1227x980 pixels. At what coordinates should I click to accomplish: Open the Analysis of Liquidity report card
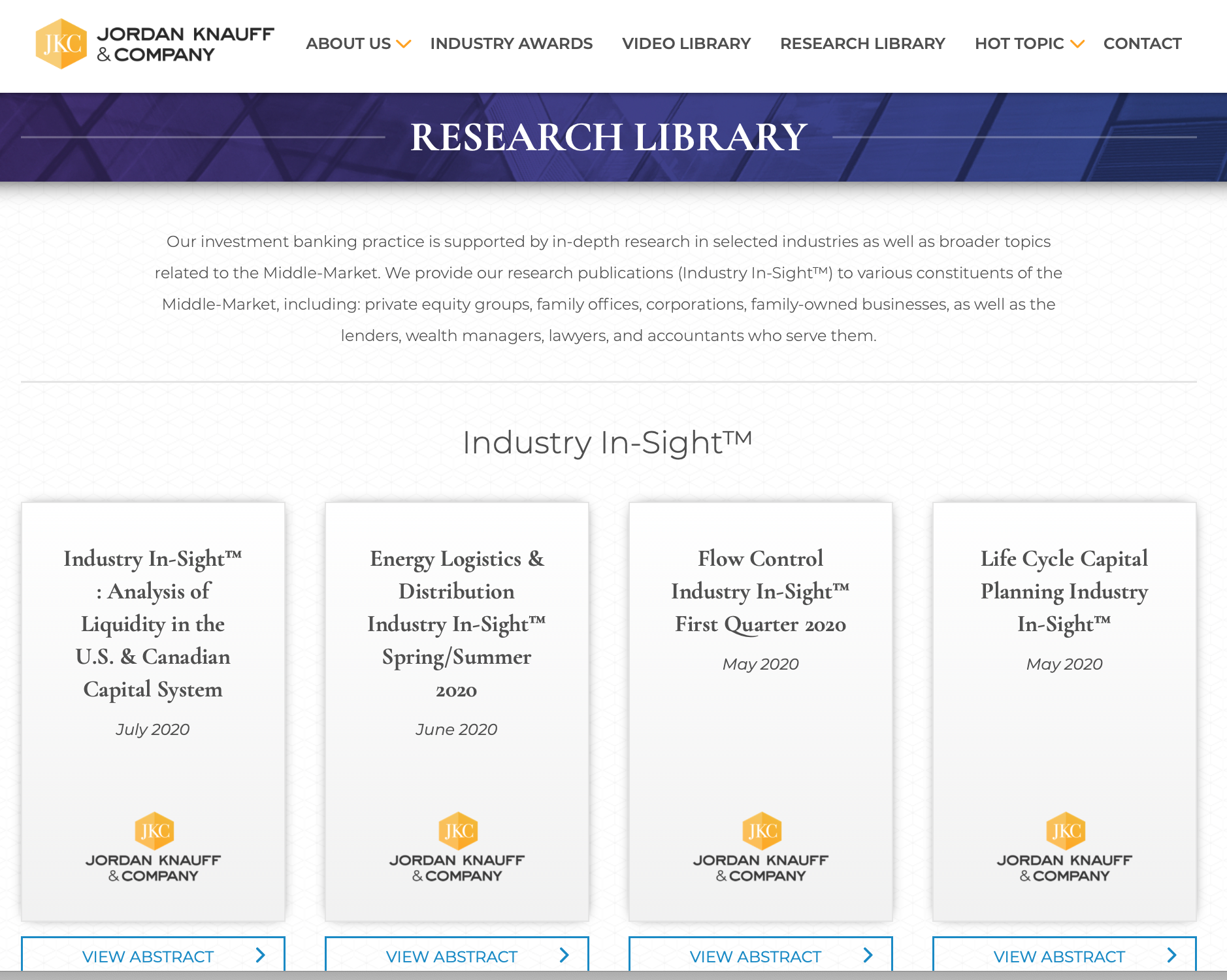point(153,711)
